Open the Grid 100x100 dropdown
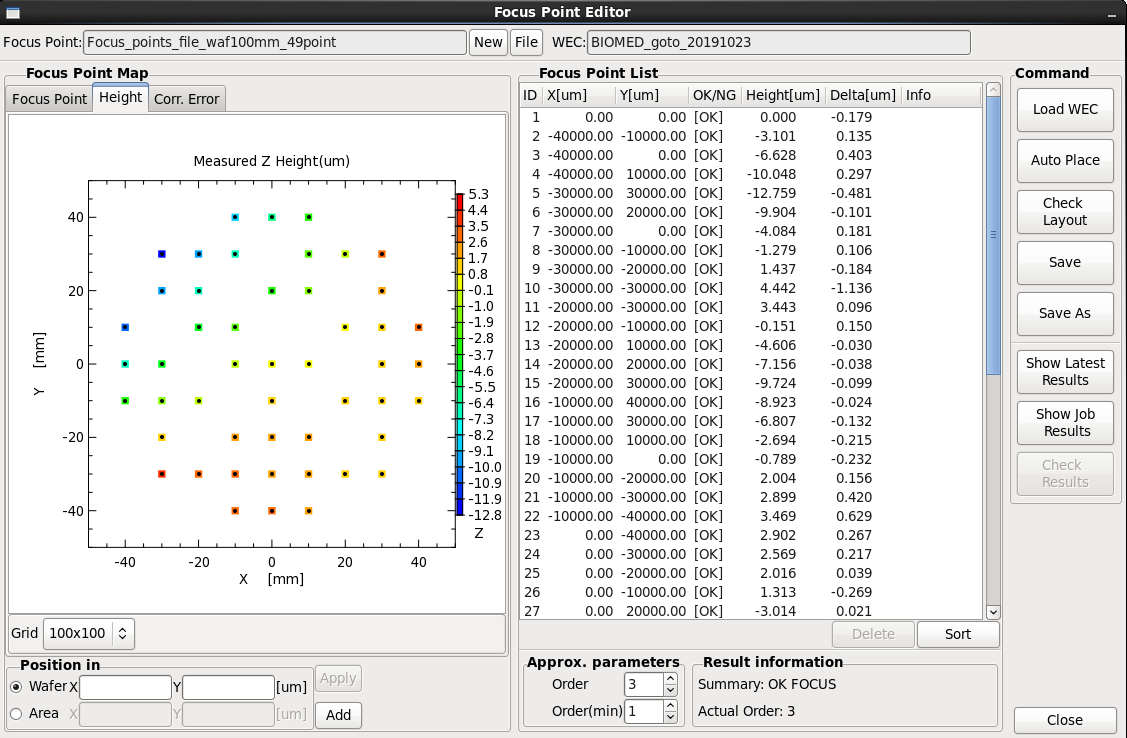The width and height of the screenshot is (1127, 738). tap(88, 634)
